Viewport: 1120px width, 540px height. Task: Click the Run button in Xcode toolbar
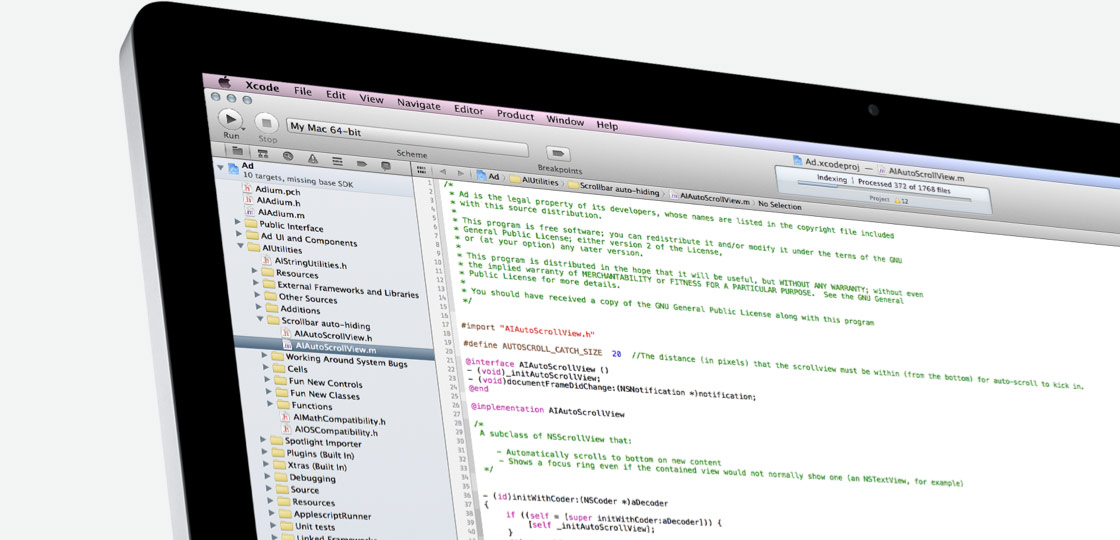point(230,119)
